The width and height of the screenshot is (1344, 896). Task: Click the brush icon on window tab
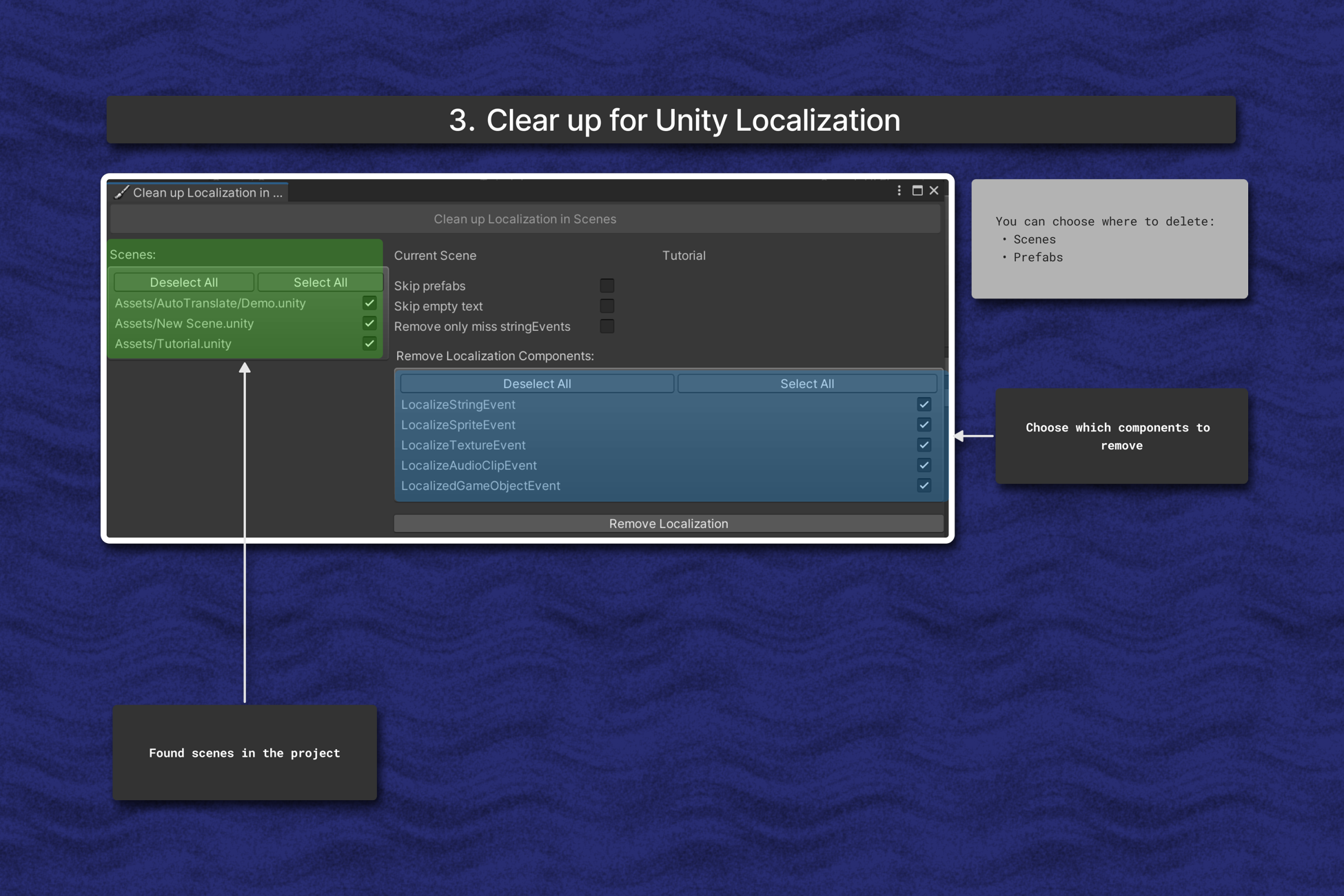(x=122, y=192)
